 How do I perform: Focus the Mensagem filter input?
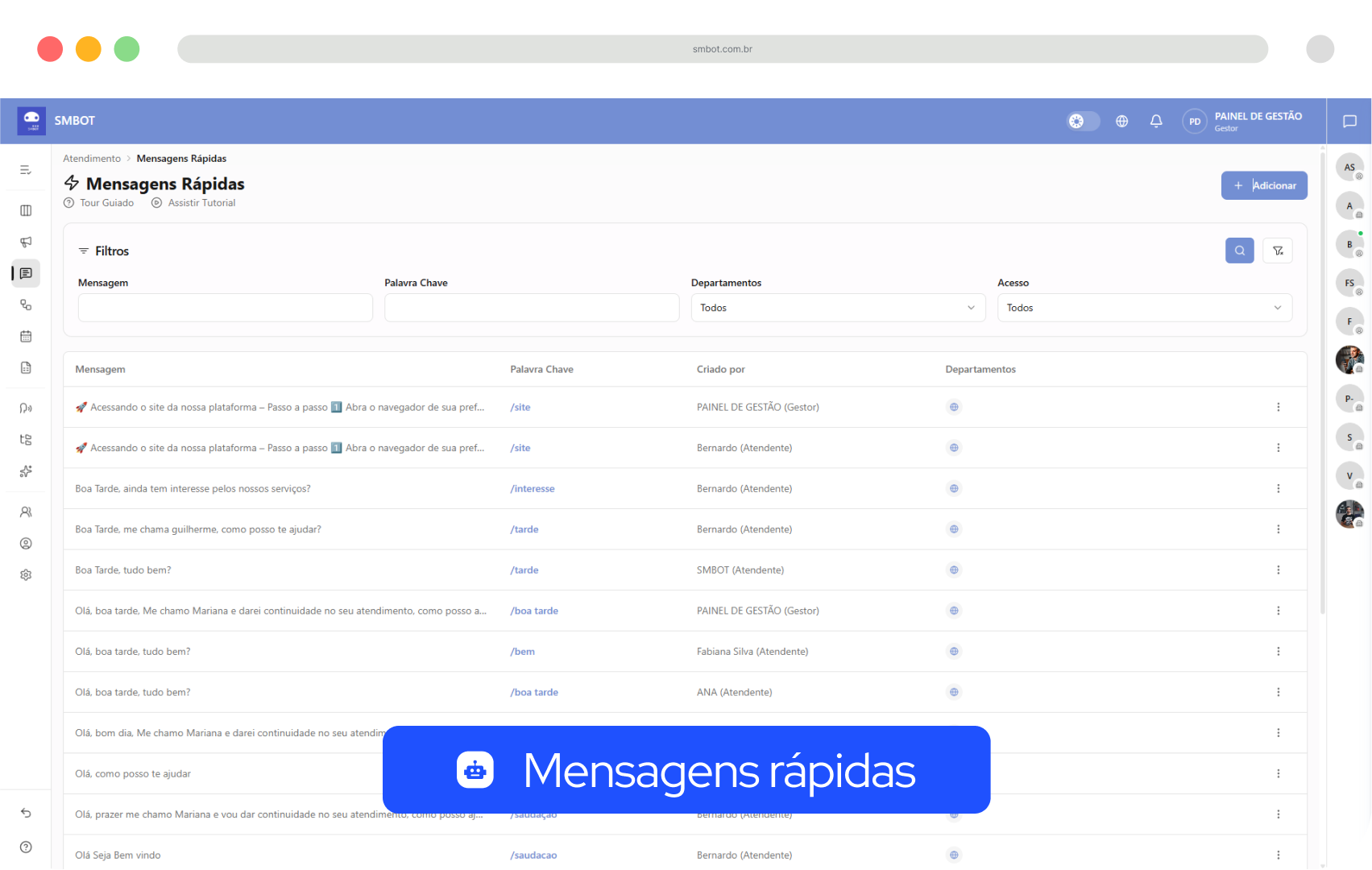[x=226, y=308]
